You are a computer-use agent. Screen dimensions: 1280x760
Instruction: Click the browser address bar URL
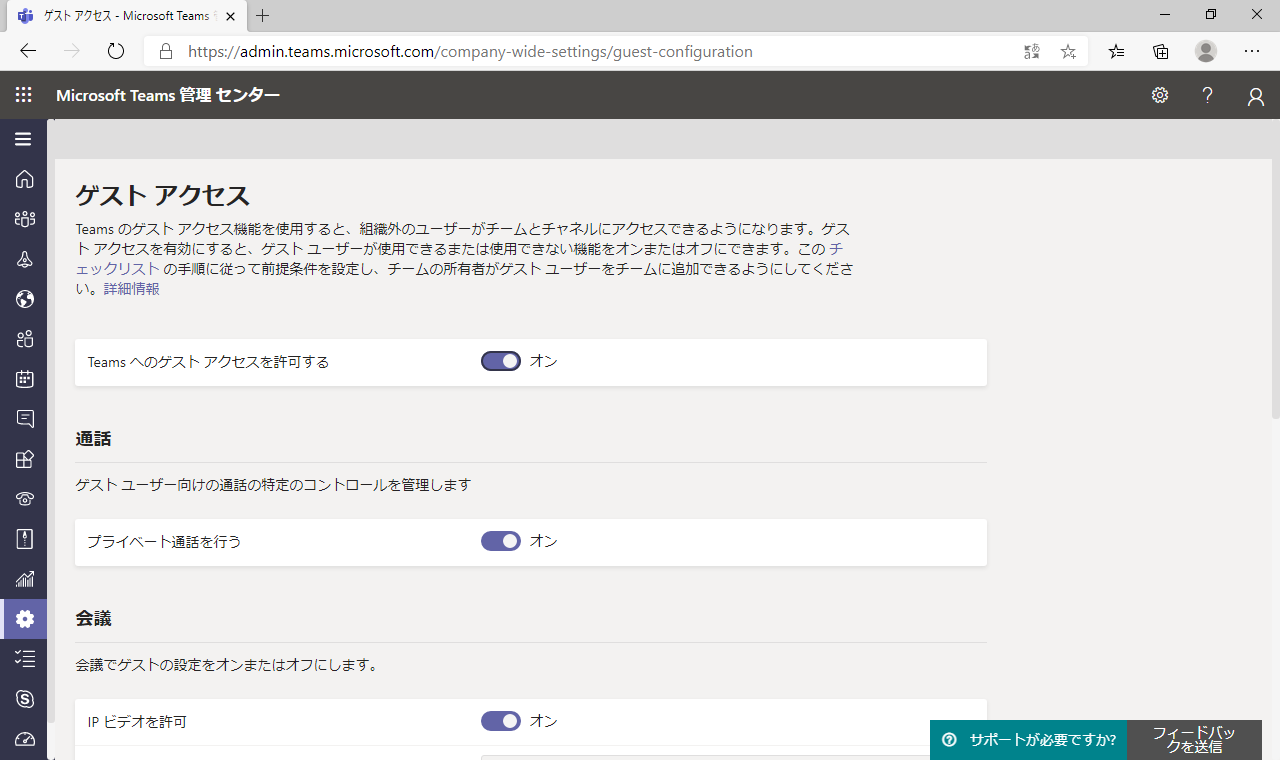[x=470, y=51]
